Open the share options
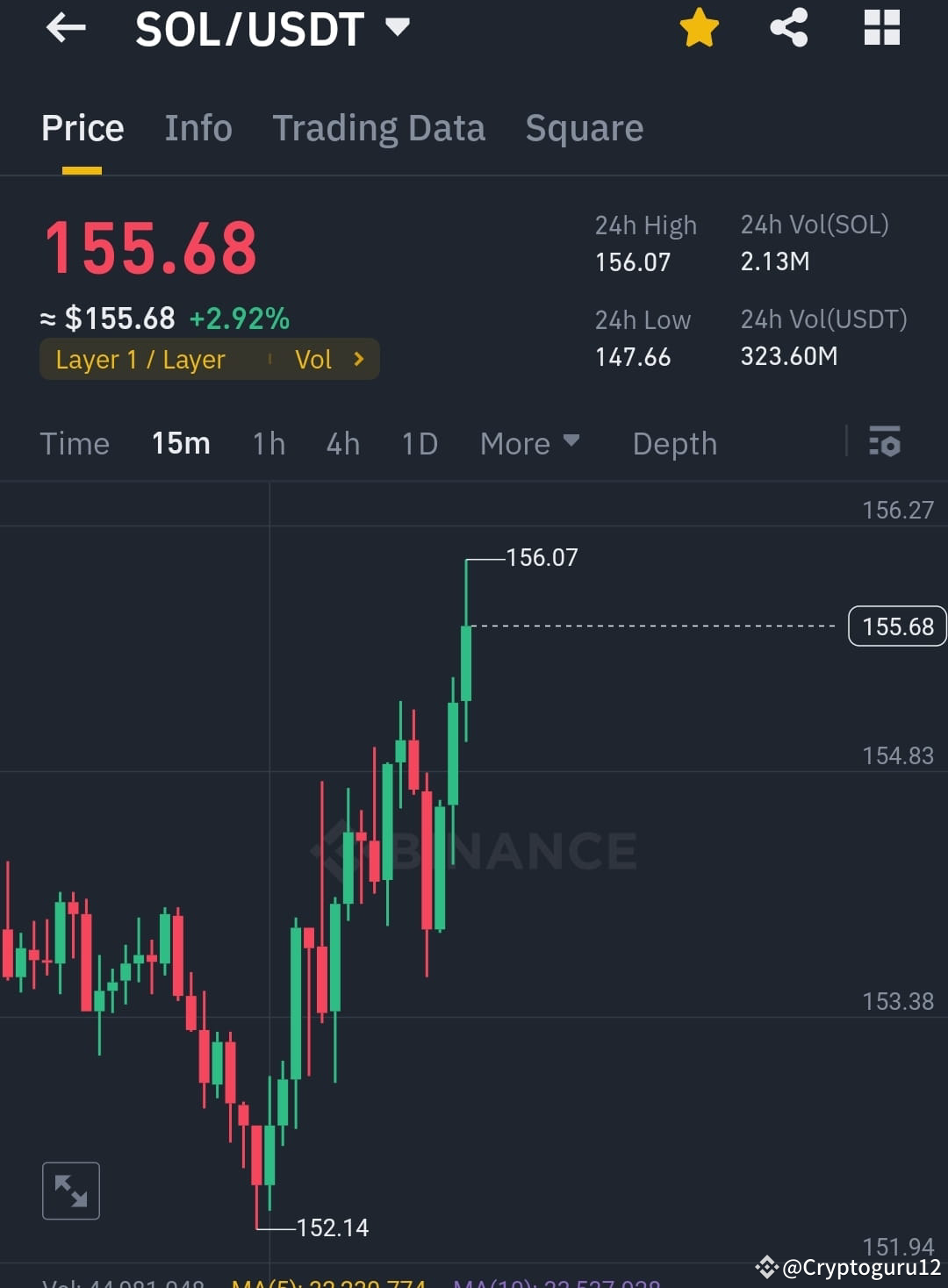 pyautogui.click(x=788, y=27)
